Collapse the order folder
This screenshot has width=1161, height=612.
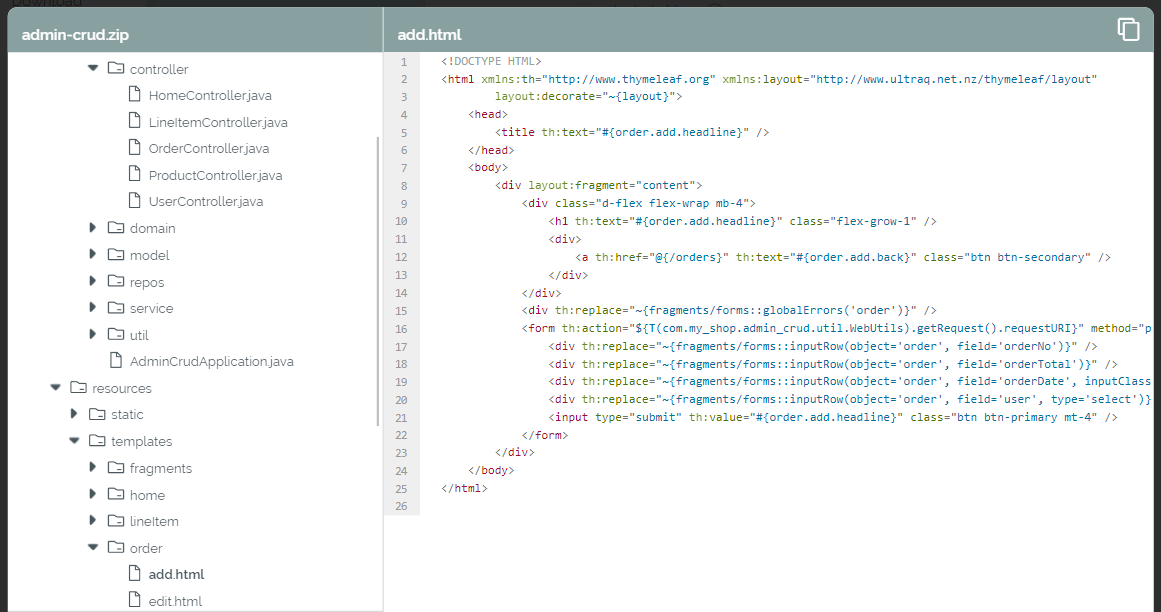tap(93, 548)
